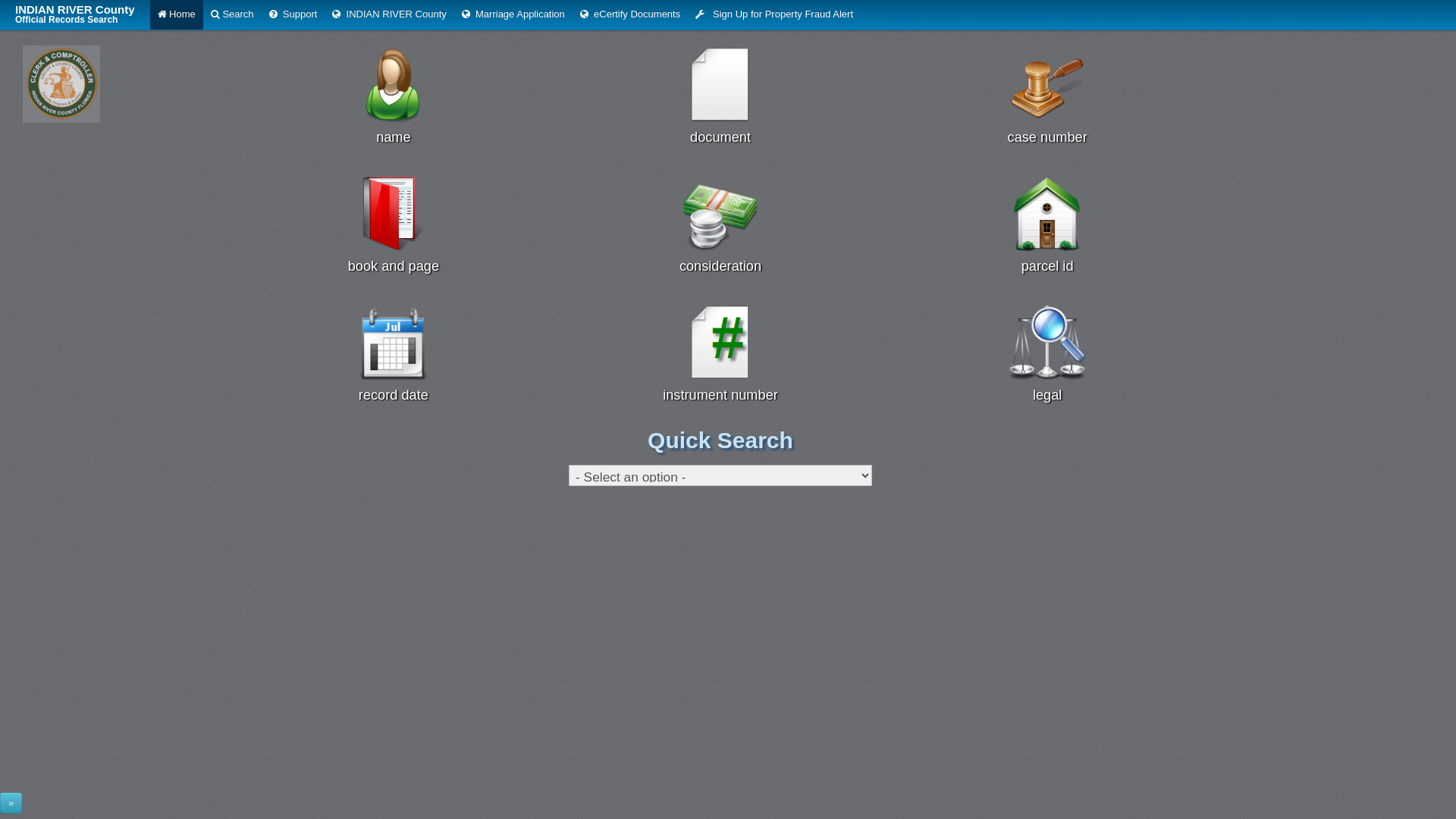Click the Home navigation menu item
The height and width of the screenshot is (819, 1456).
pos(175,14)
